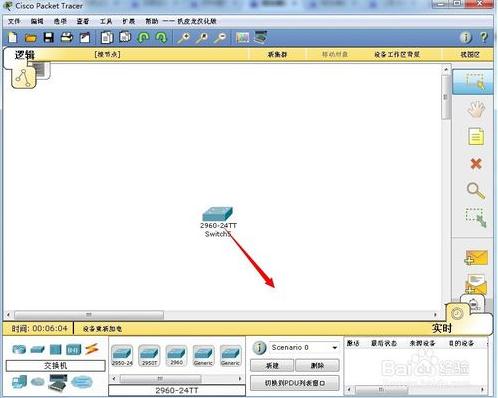
Task: Click the 新建 new scenario button
Action: 272,366
